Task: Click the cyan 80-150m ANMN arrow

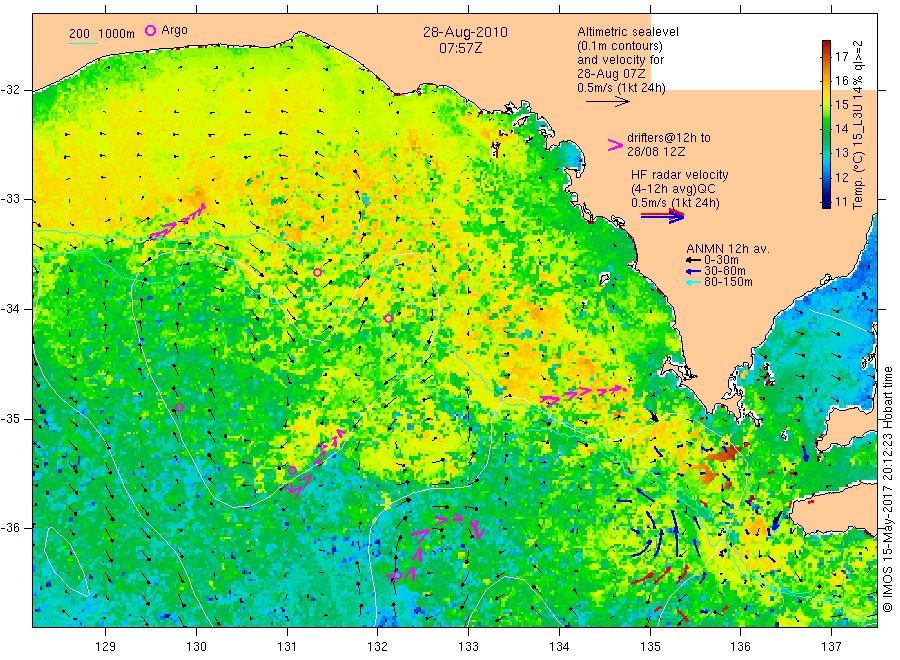Action: pos(693,282)
